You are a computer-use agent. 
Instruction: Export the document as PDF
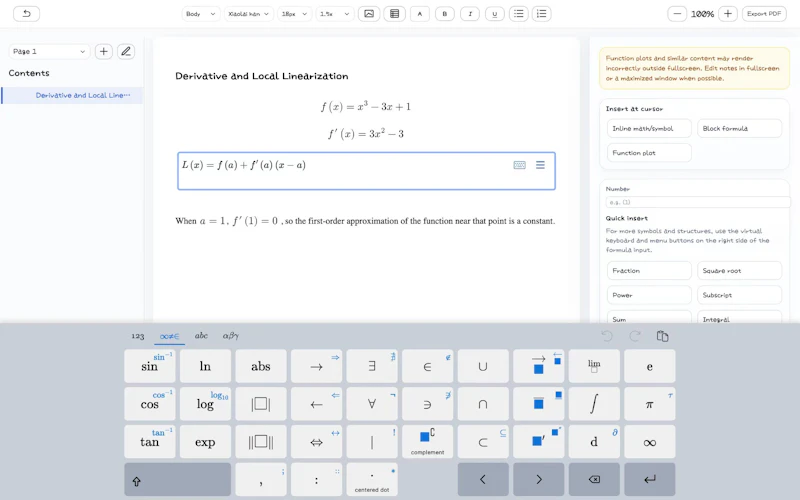tap(764, 14)
